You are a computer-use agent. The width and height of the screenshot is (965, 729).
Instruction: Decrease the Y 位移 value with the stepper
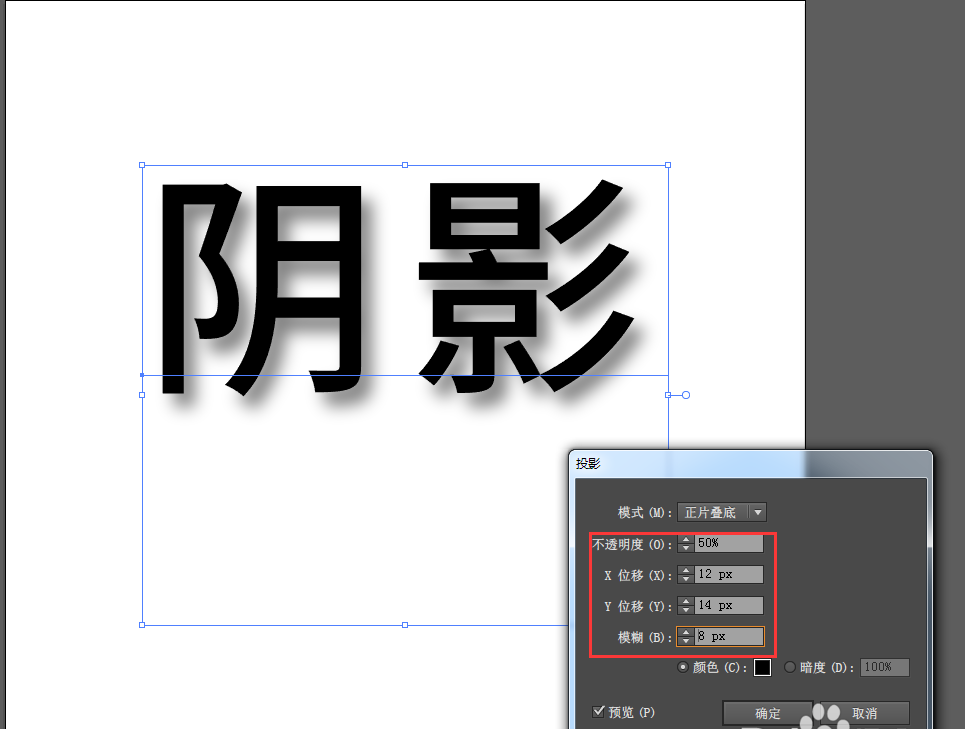click(685, 609)
